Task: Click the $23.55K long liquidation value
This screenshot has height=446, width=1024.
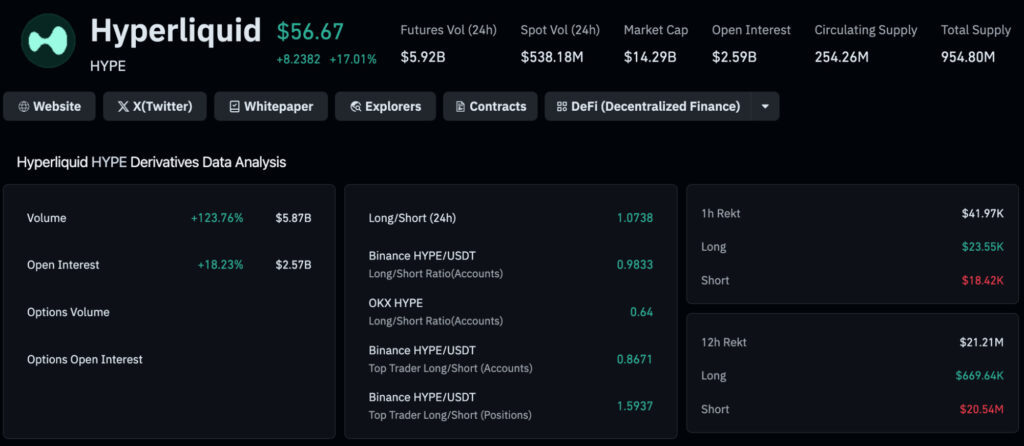Action: click(x=982, y=247)
